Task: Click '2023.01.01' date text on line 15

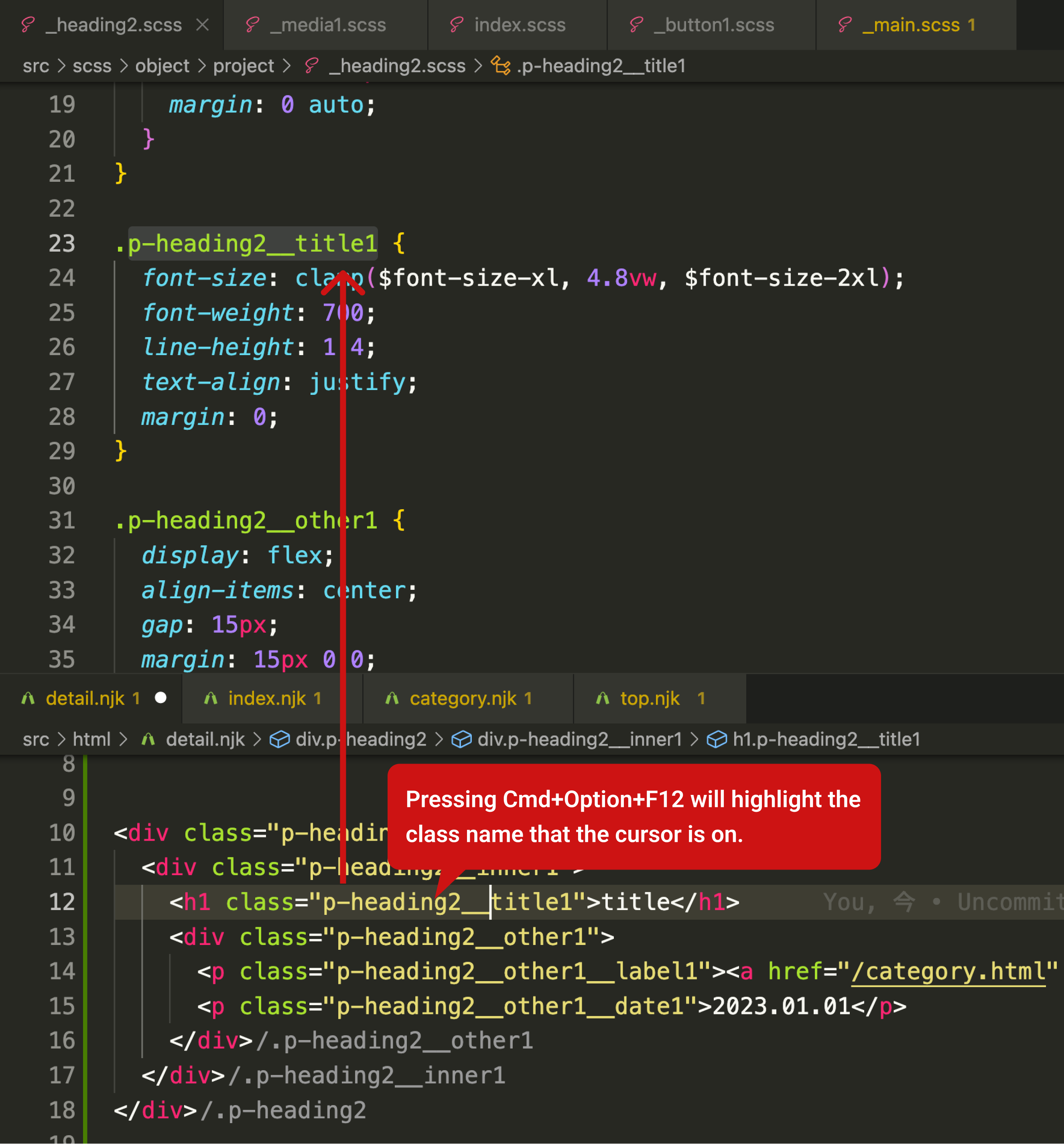Action: [x=782, y=1006]
